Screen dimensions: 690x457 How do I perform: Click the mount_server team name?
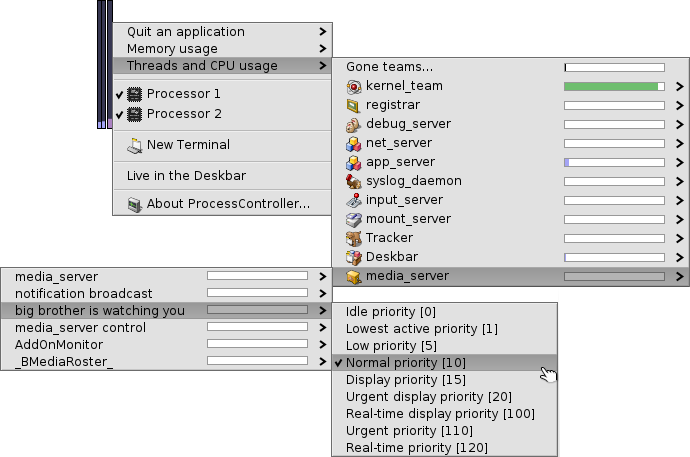click(408, 219)
